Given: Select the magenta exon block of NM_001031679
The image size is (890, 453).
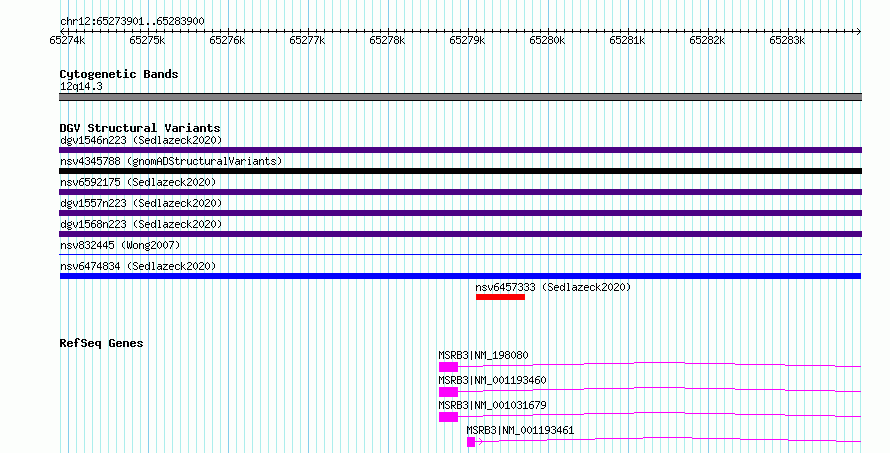Looking at the screenshot, I should coord(448,417).
